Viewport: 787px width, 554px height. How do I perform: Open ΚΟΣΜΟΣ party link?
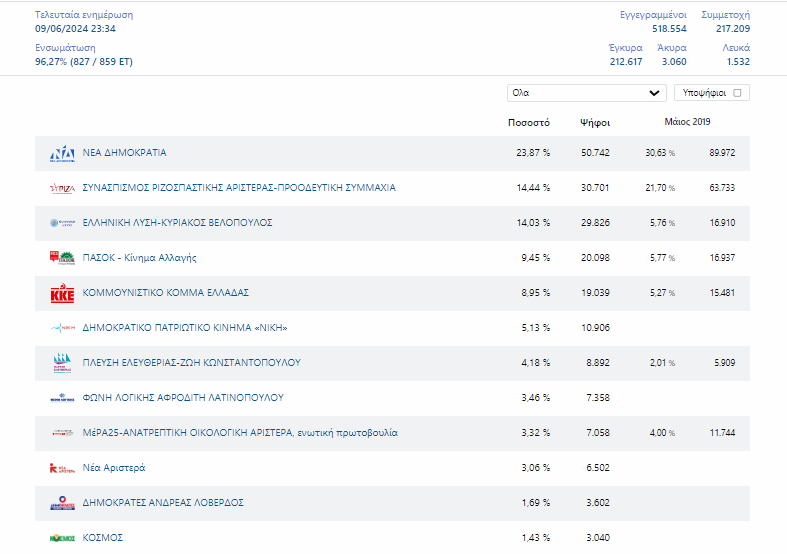[102, 537]
